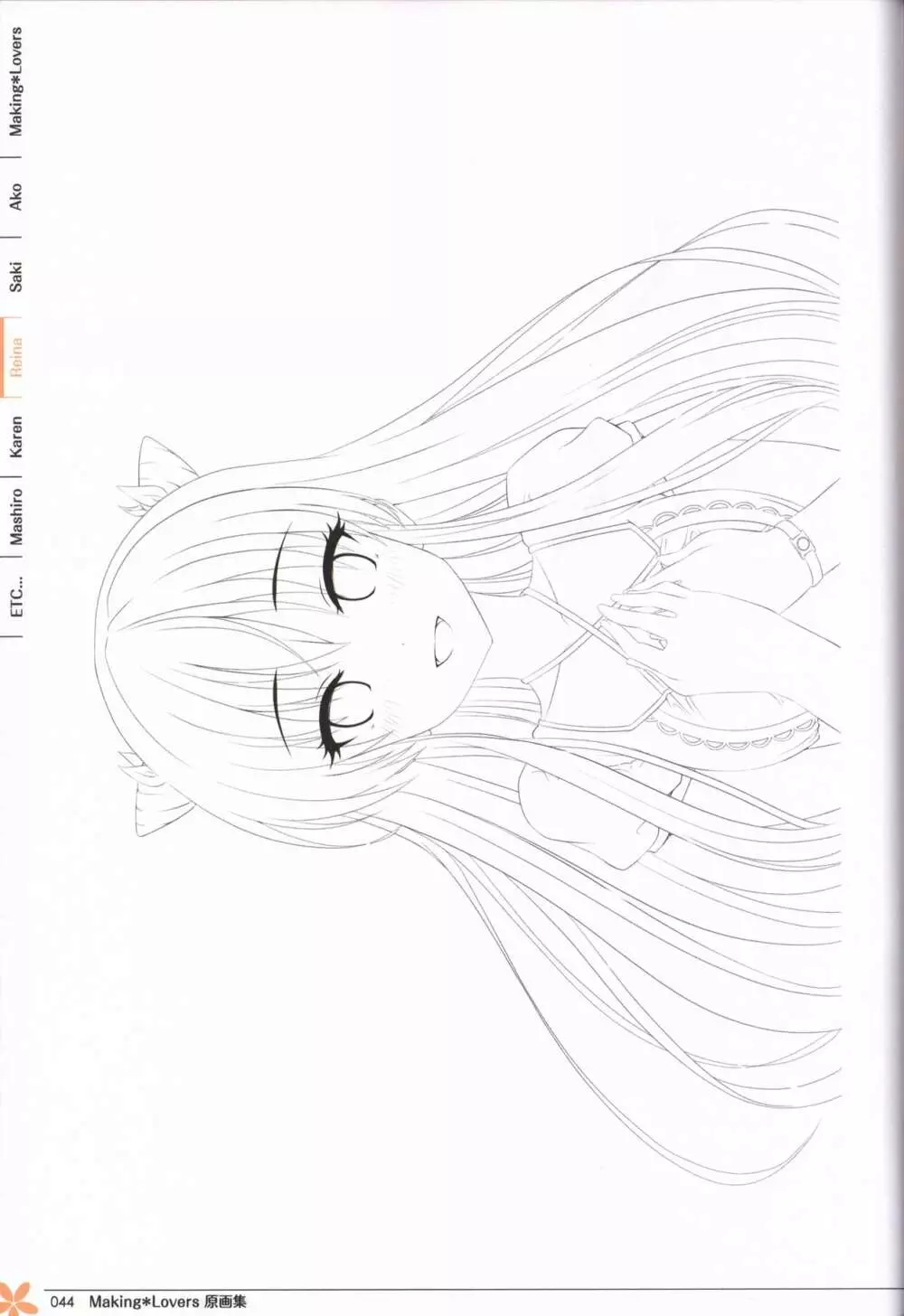
Task: Click the hair parting on the character's head
Action: [x=113, y=644]
